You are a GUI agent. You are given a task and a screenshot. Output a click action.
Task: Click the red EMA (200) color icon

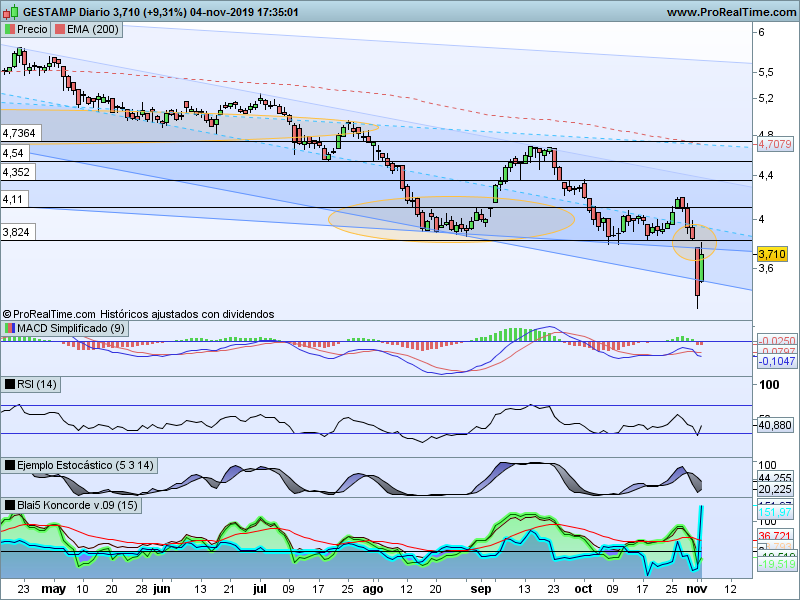[x=60, y=30]
